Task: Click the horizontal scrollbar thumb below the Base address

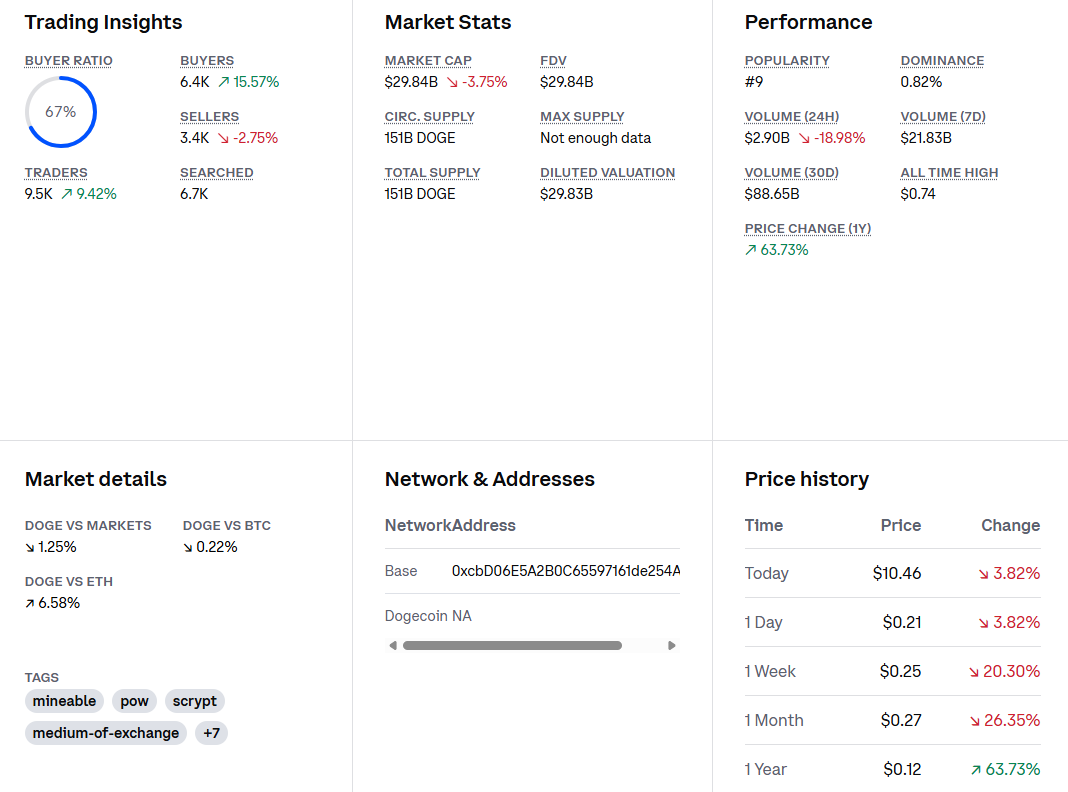Action: [x=512, y=645]
